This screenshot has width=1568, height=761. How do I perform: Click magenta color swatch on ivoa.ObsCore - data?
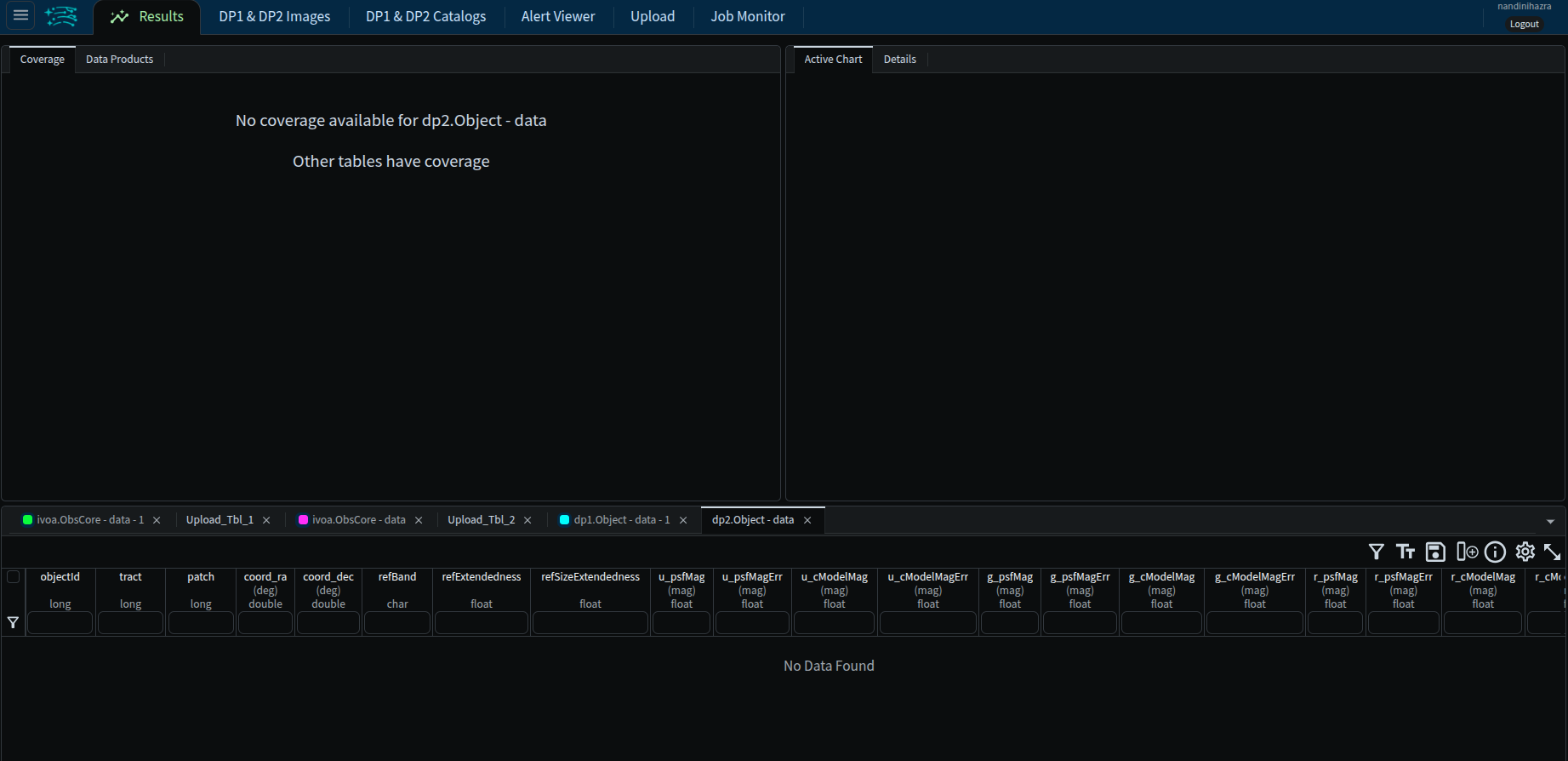coord(303,520)
